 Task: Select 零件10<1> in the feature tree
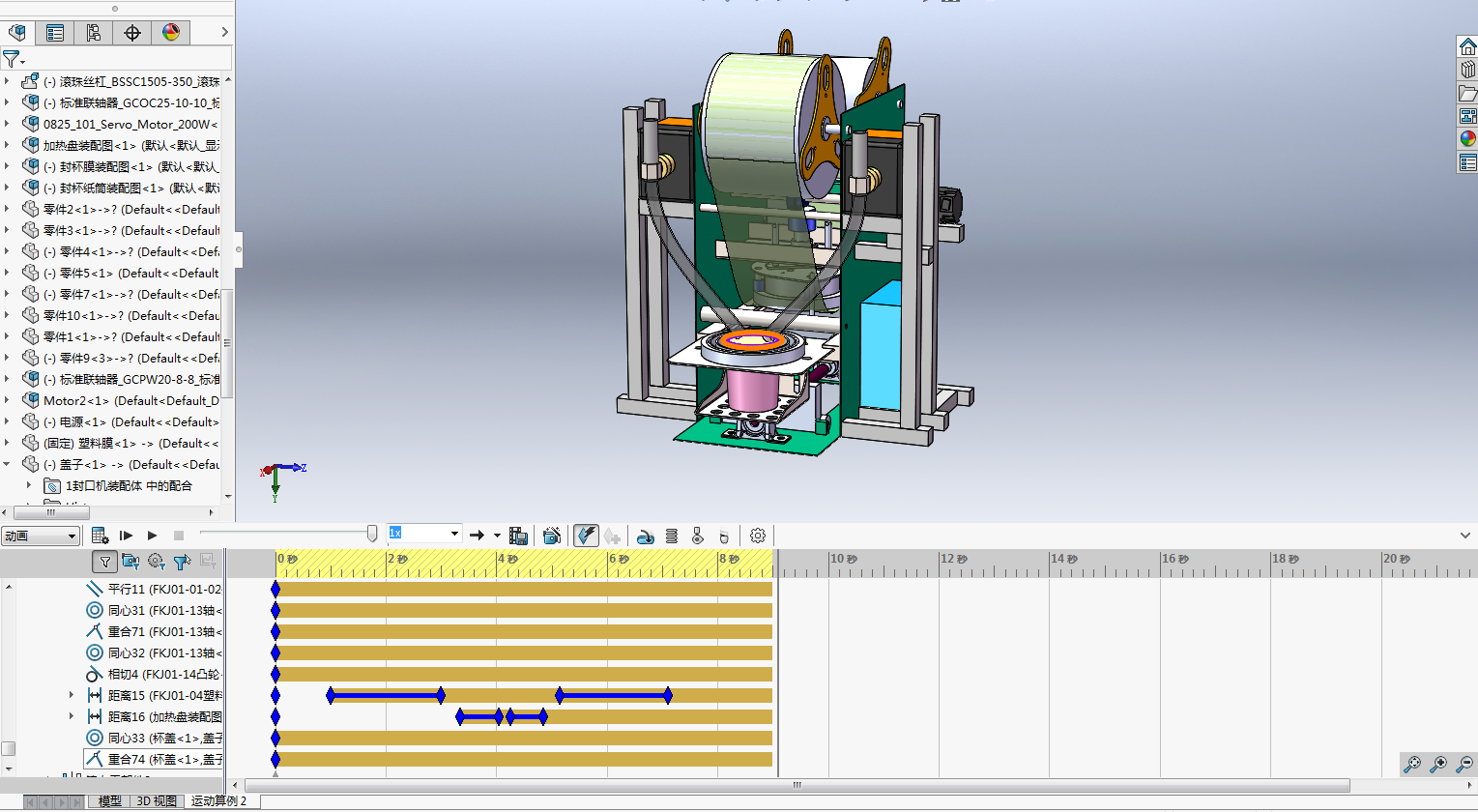coord(121,315)
